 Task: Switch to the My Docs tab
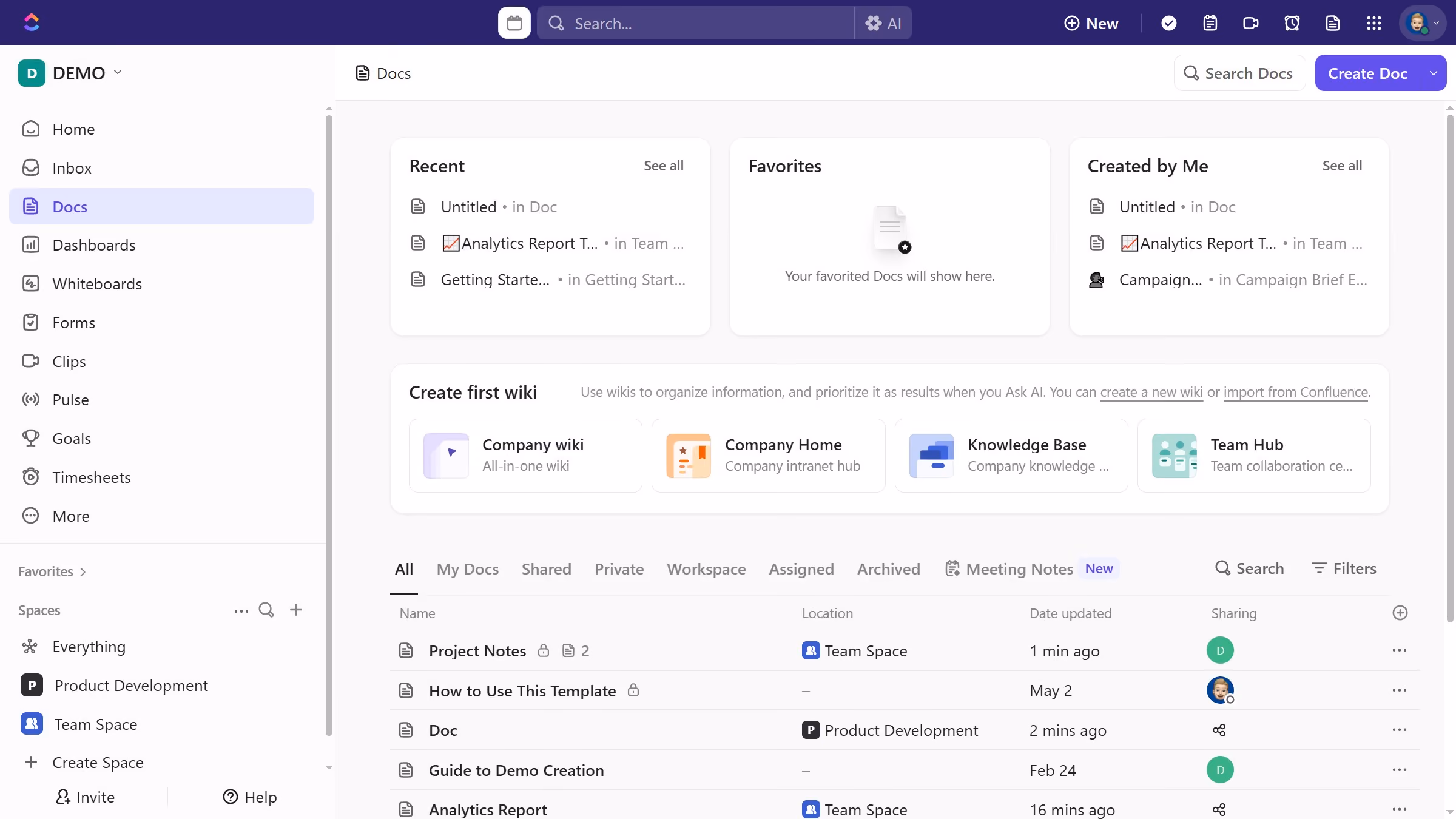point(468,569)
